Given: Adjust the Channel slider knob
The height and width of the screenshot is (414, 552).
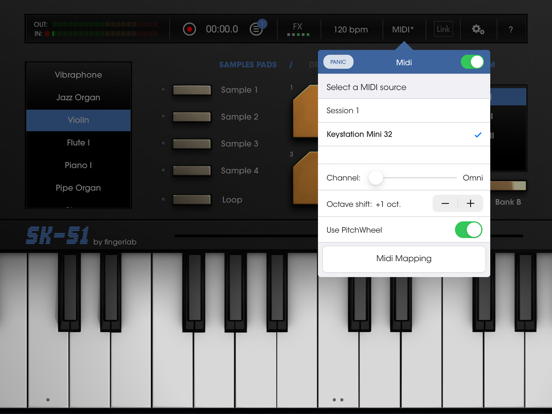Looking at the screenshot, I should (376, 177).
